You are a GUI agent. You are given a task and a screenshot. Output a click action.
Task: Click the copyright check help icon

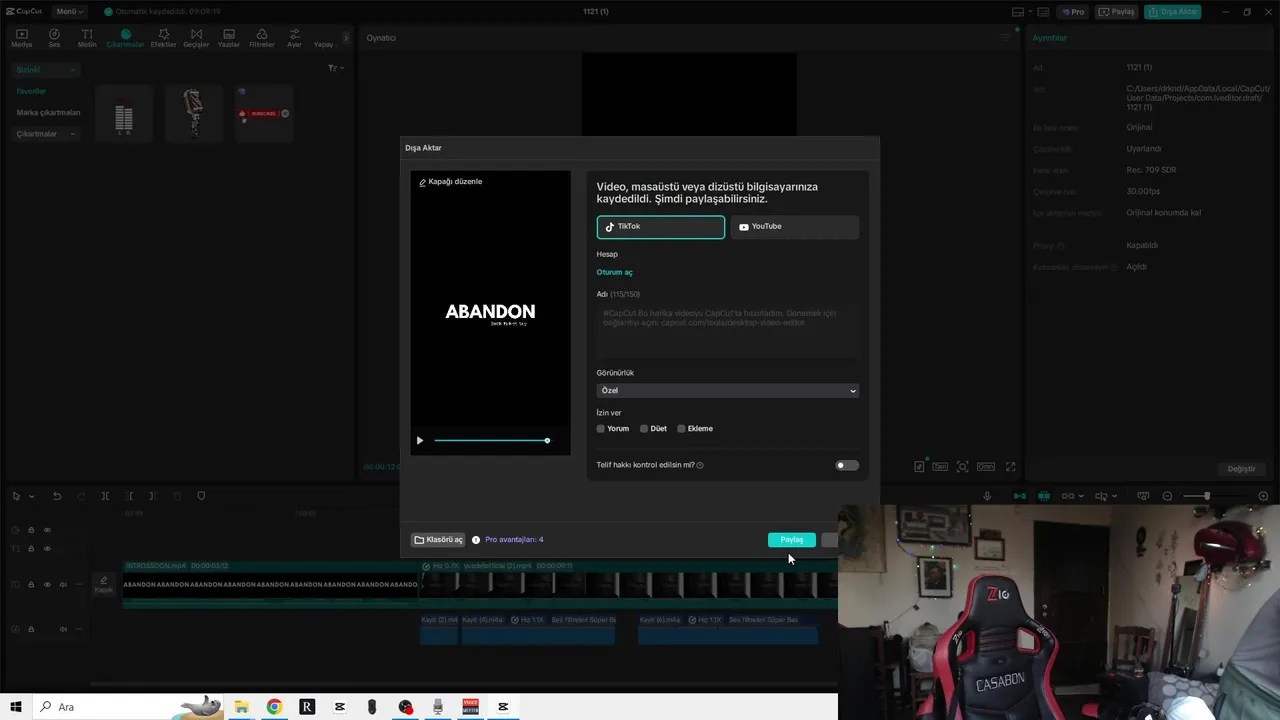pos(700,466)
